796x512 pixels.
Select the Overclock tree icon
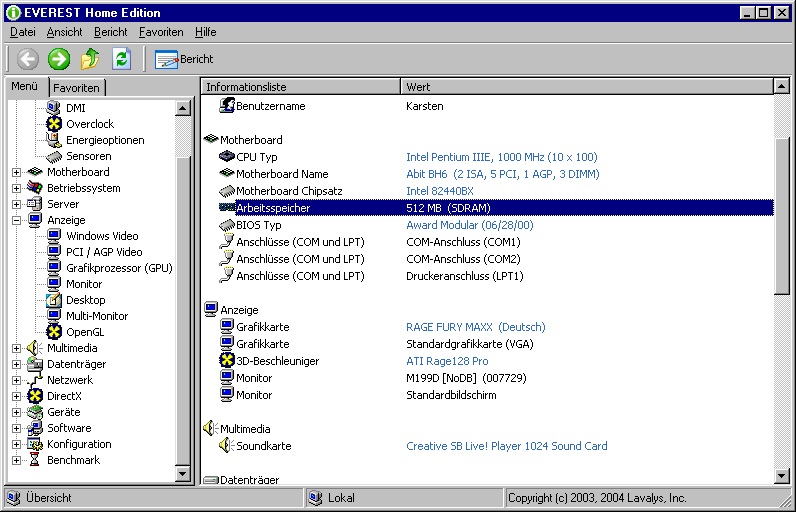[54, 124]
